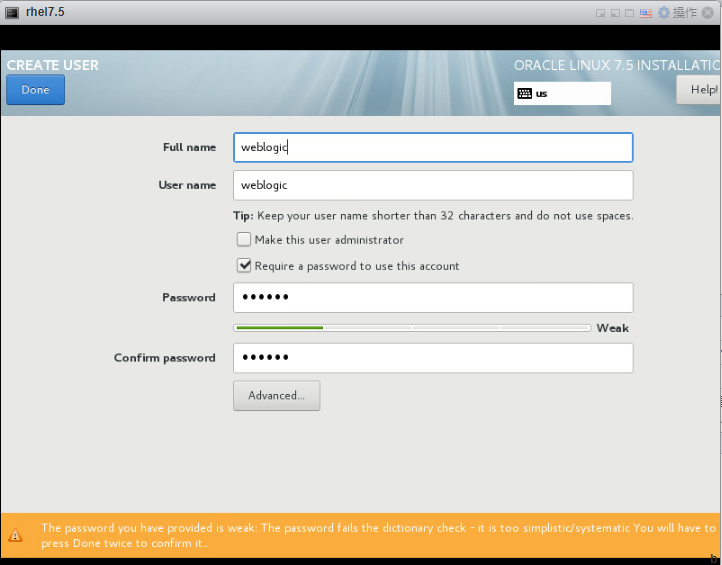This screenshot has width=722, height=565.
Task: Click into the Password field
Action: click(x=433, y=297)
